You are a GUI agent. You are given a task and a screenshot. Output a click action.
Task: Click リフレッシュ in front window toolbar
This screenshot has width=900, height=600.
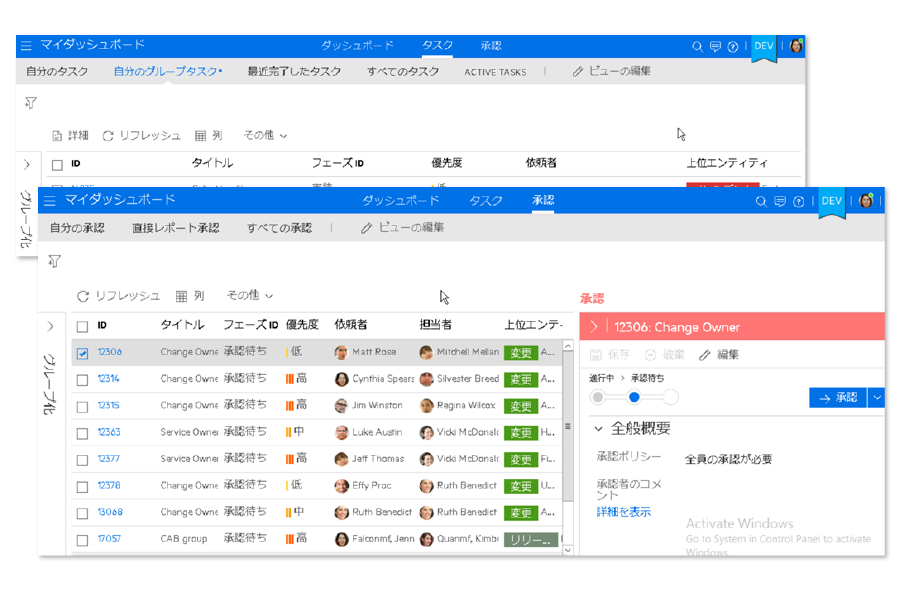tap(118, 296)
